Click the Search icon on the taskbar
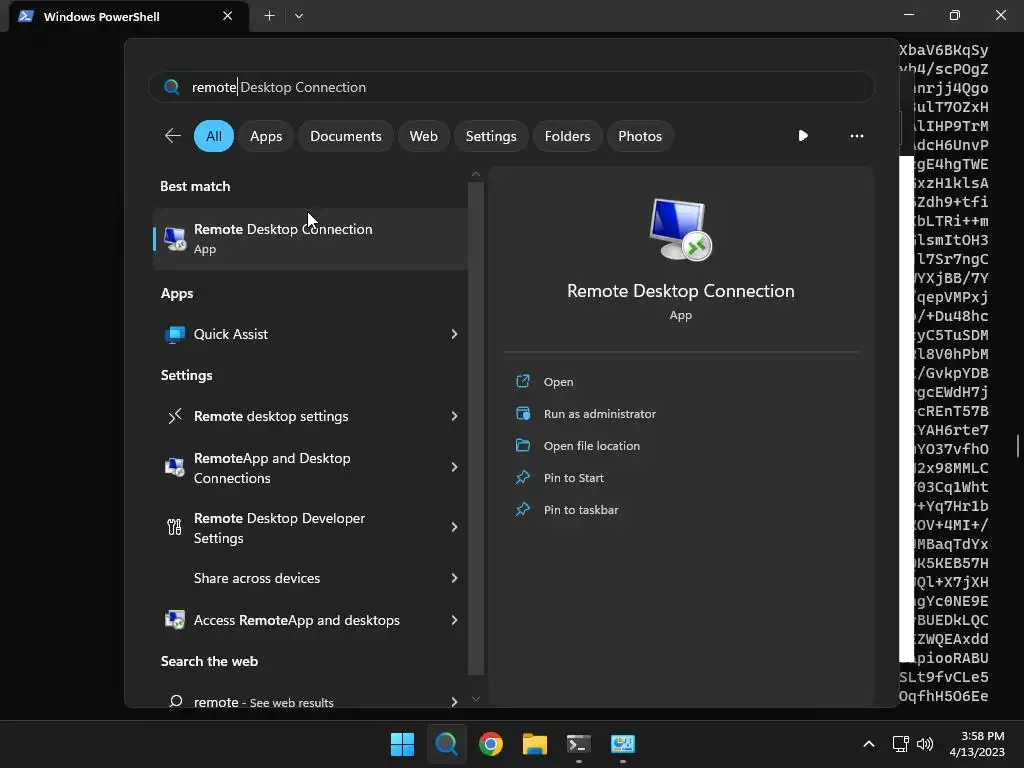This screenshot has width=1024, height=768. coord(447,744)
